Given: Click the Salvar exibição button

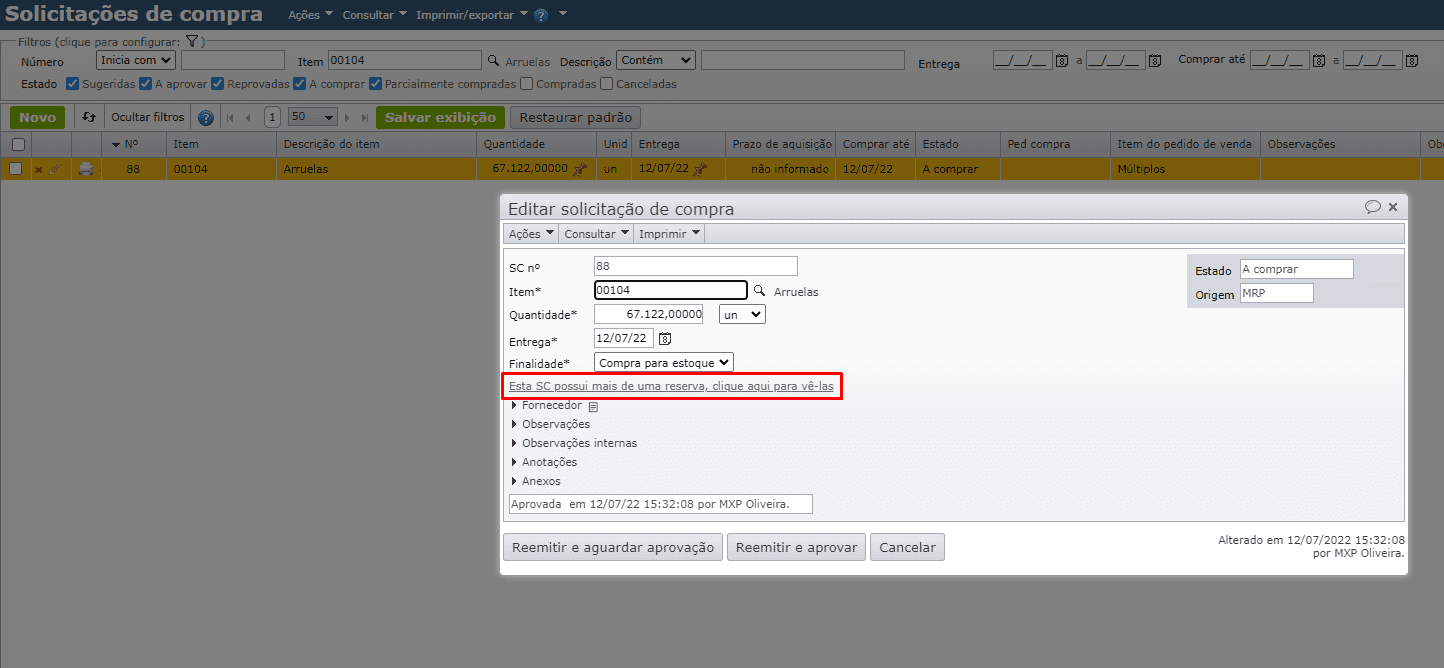Looking at the screenshot, I should tap(440, 117).
